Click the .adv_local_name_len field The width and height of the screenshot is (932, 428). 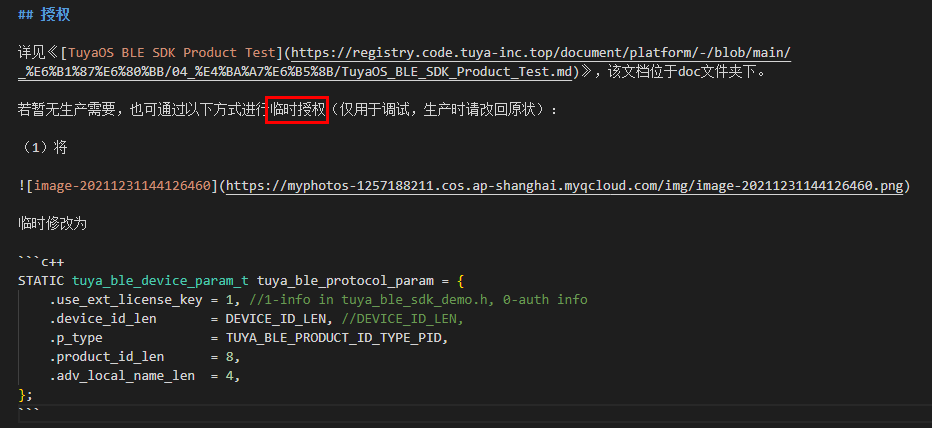pyautogui.click(x=122, y=376)
